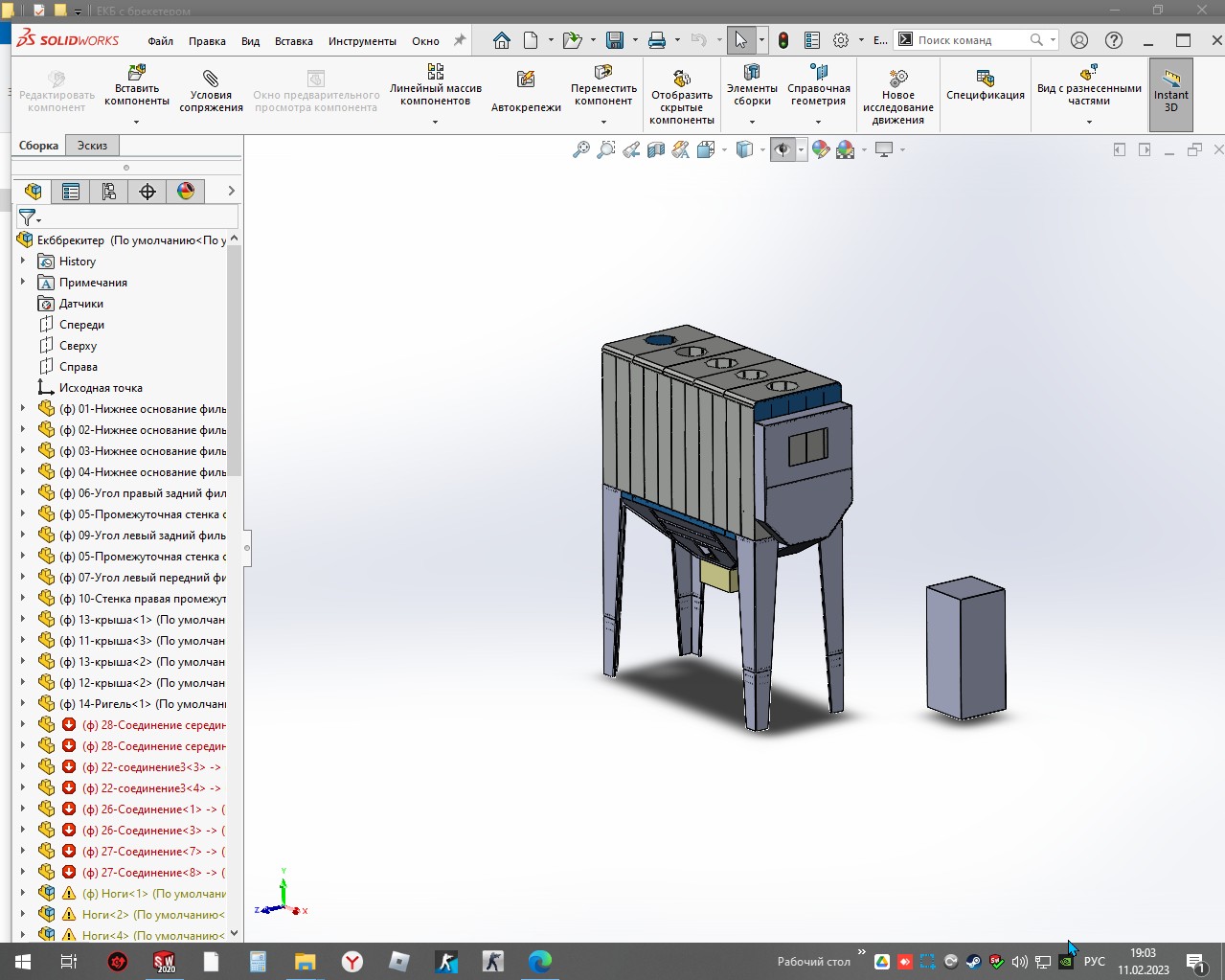Click the Условия сопряжения mate tool
Screen dimensions: 1225x980
coord(211,90)
